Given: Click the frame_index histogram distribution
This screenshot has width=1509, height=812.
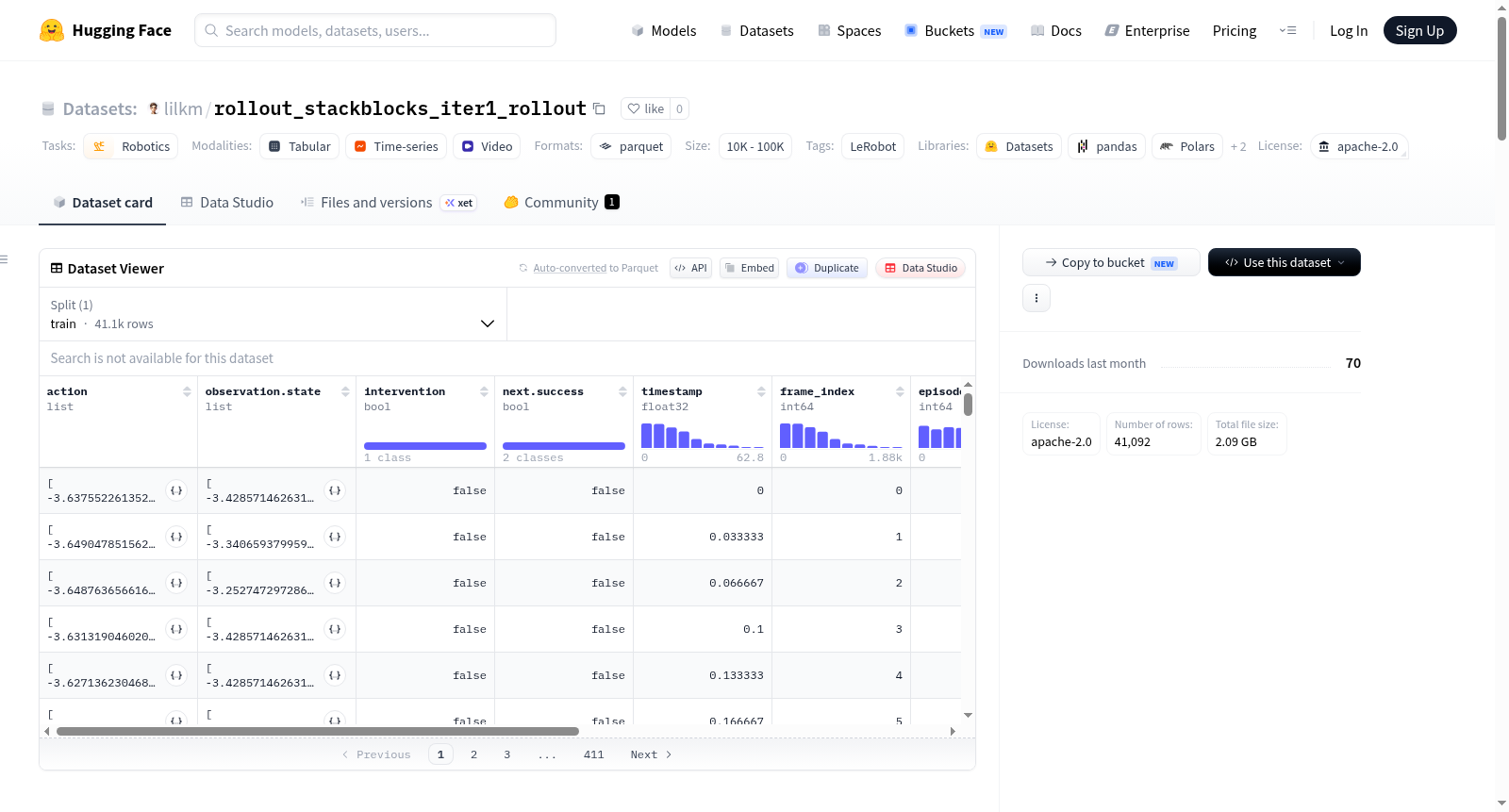Looking at the screenshot, I should (x=841, y=436).
